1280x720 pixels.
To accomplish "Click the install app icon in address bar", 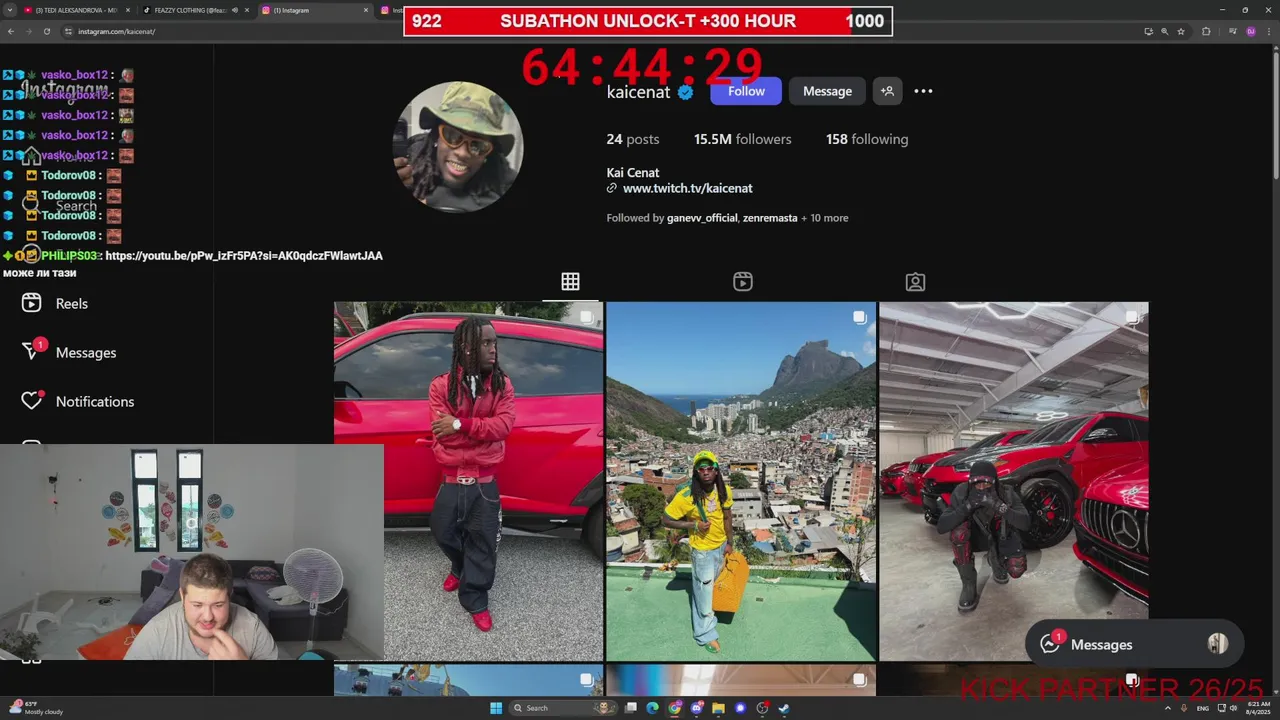I will click(1148, 31).
